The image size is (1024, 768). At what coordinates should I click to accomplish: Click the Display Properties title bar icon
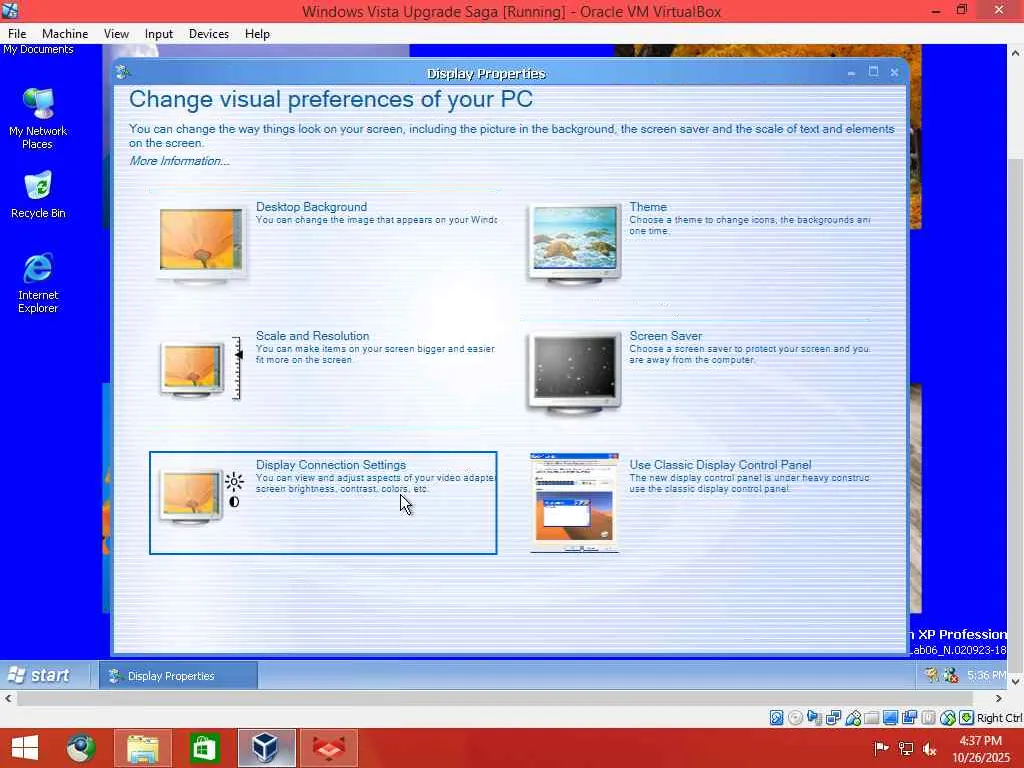coord(123,72)
